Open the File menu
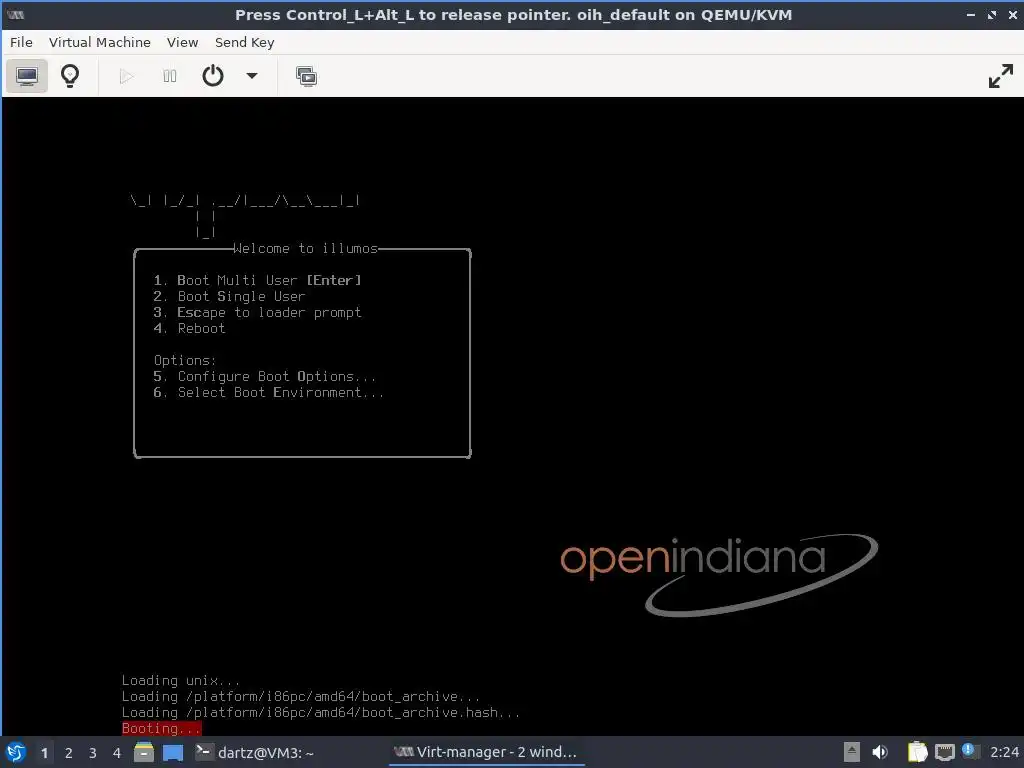This screenshot has width=1024, height=768. click(21, 42)
